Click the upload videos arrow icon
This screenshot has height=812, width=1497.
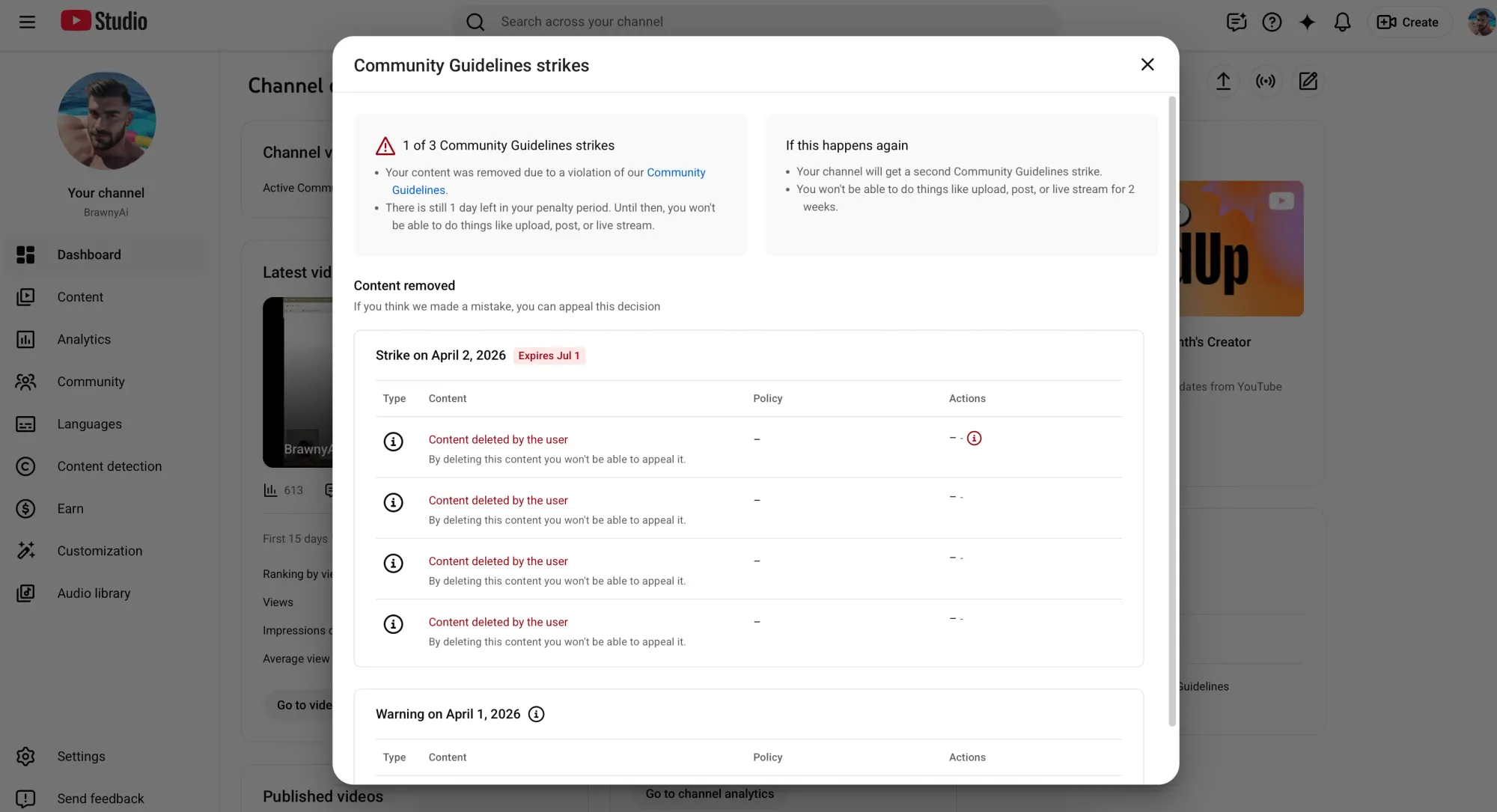point(1223,81)
